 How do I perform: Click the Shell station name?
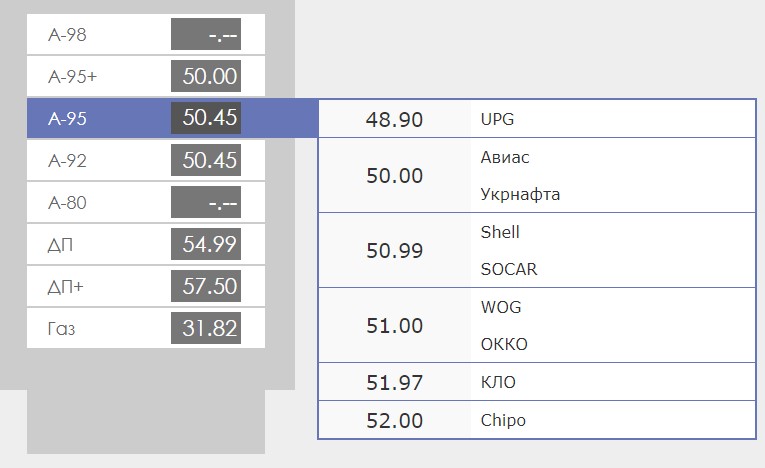tap(500, 232)
